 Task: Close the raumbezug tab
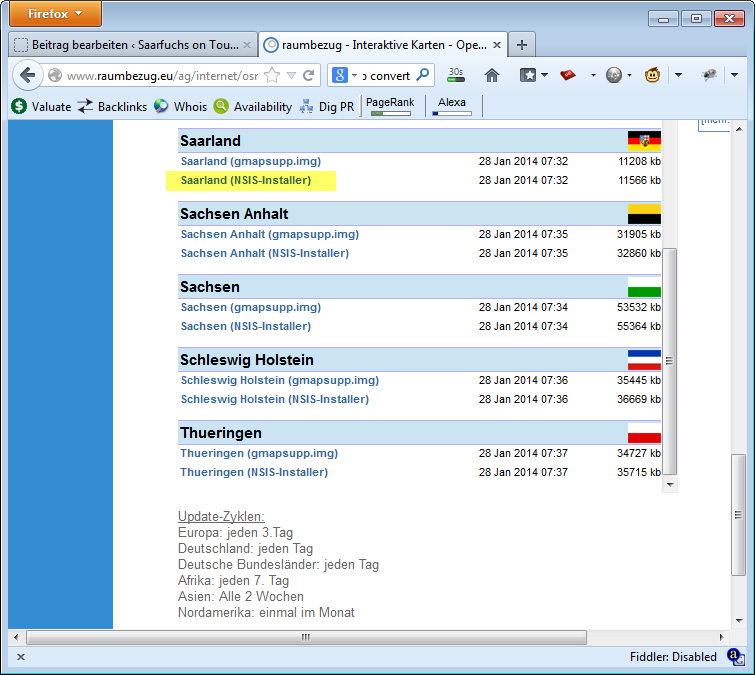point(497,45)
